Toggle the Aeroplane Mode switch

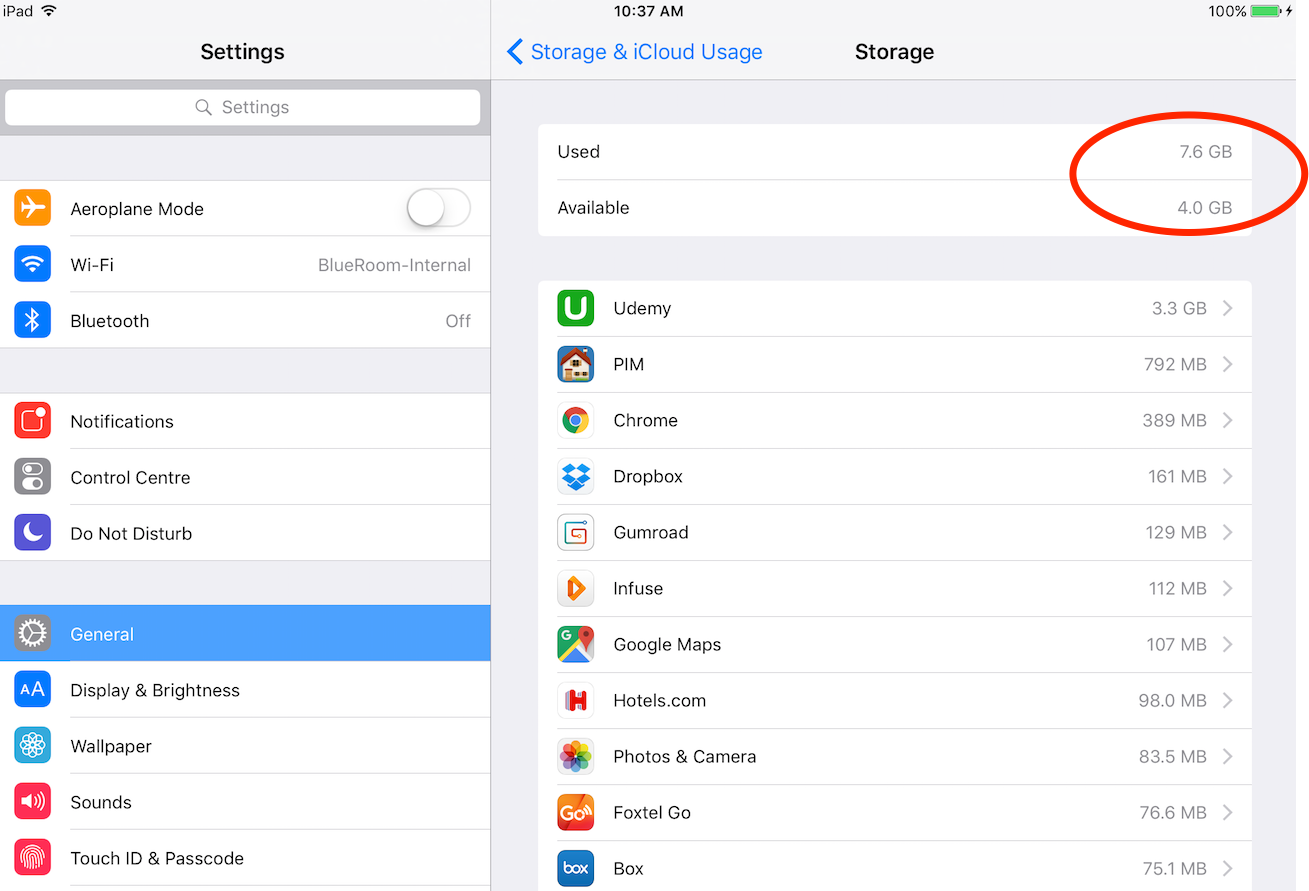tap(438, 208)
